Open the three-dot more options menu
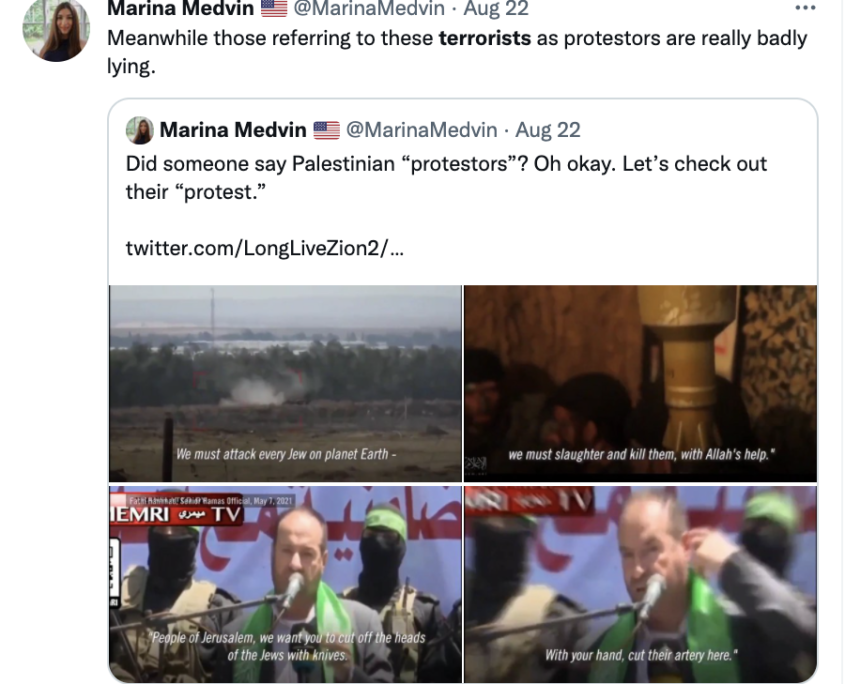 point(805,8)
